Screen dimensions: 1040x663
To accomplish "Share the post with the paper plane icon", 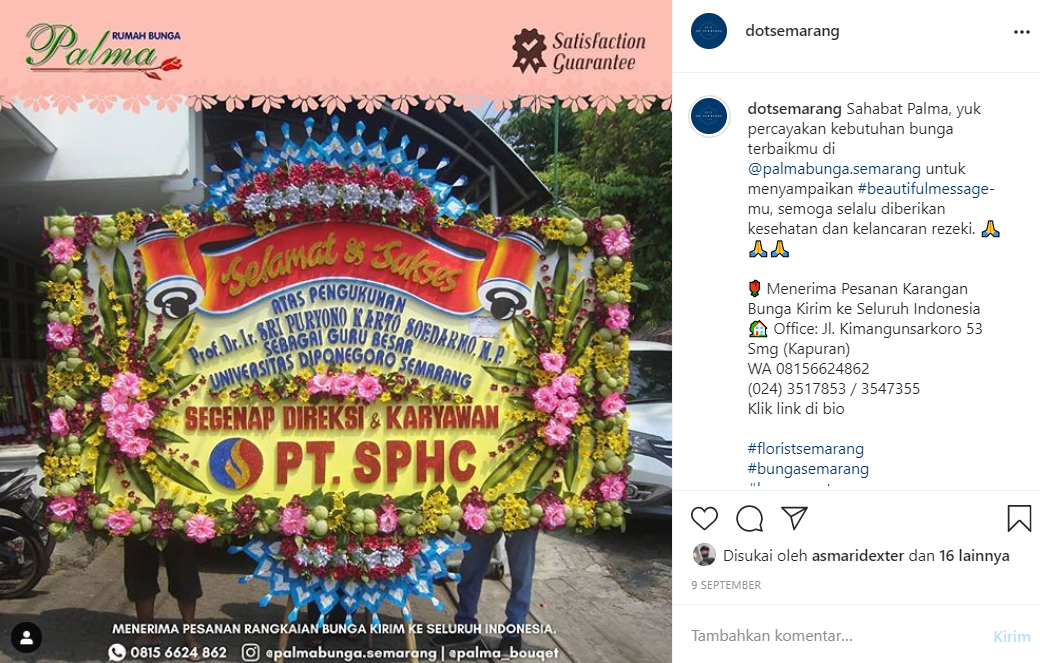I will tap(794, 518).
